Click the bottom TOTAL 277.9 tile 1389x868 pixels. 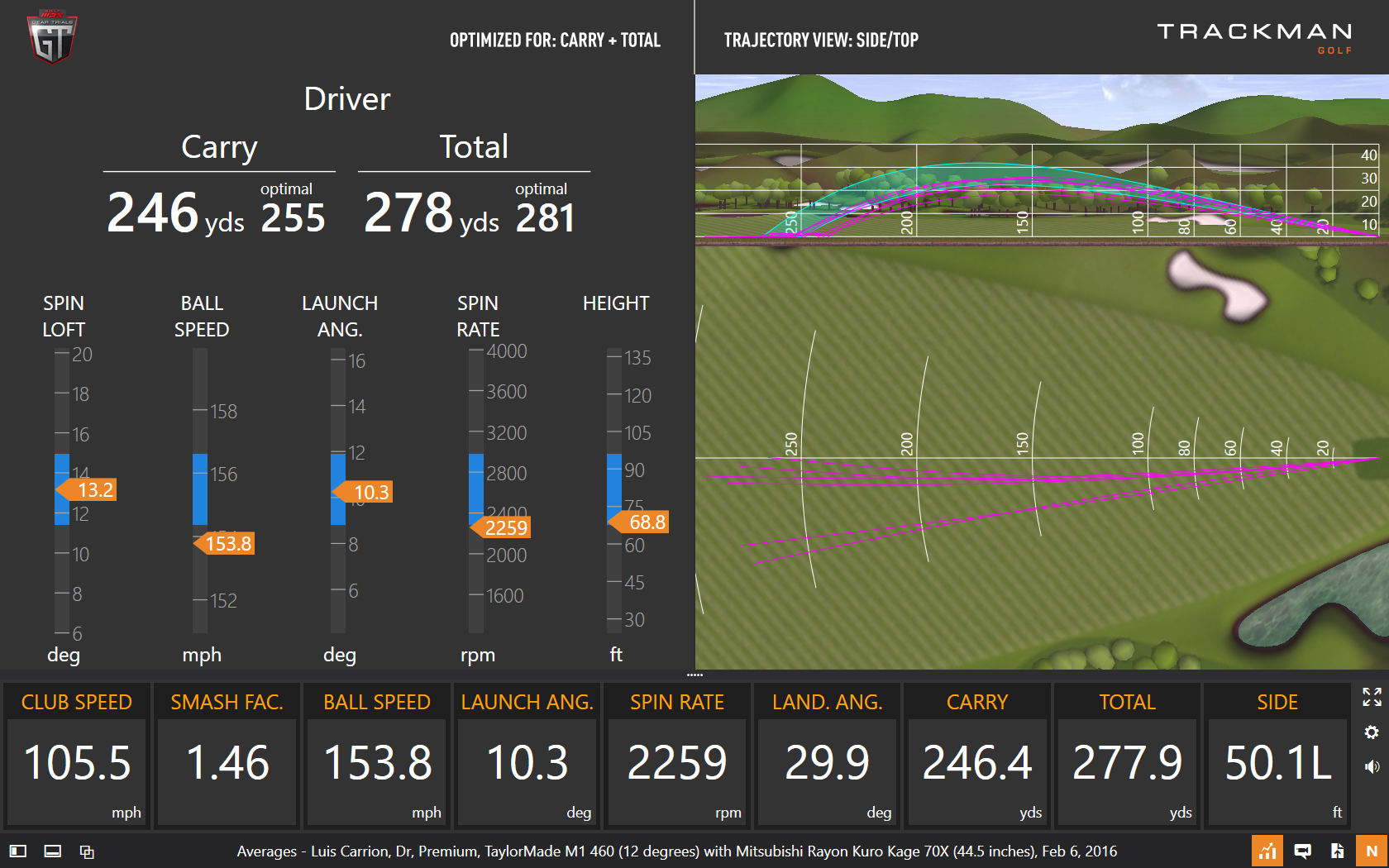pos(1128,755)
